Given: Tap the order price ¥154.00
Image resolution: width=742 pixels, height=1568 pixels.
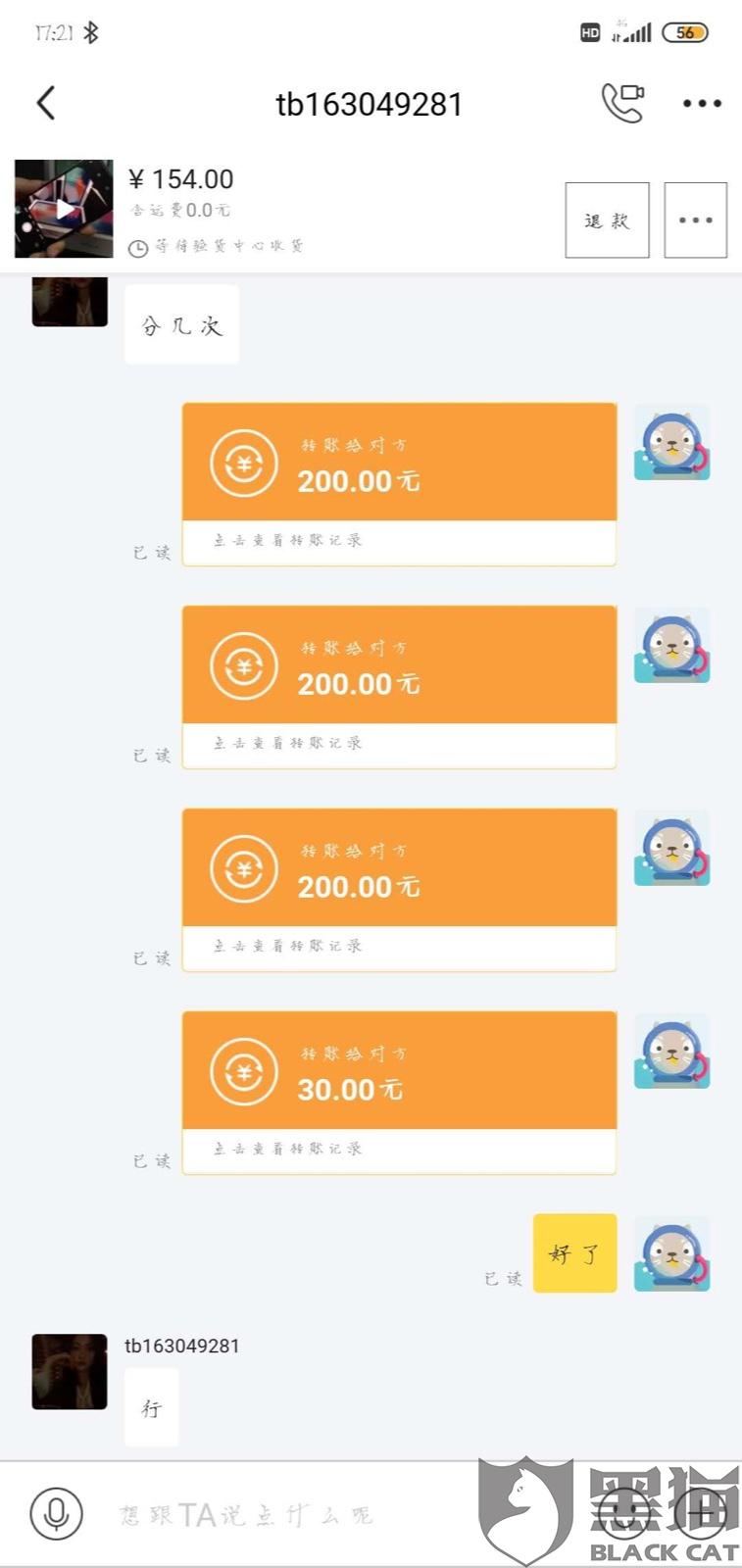Looking at the screenshot, I should (181, 179).
